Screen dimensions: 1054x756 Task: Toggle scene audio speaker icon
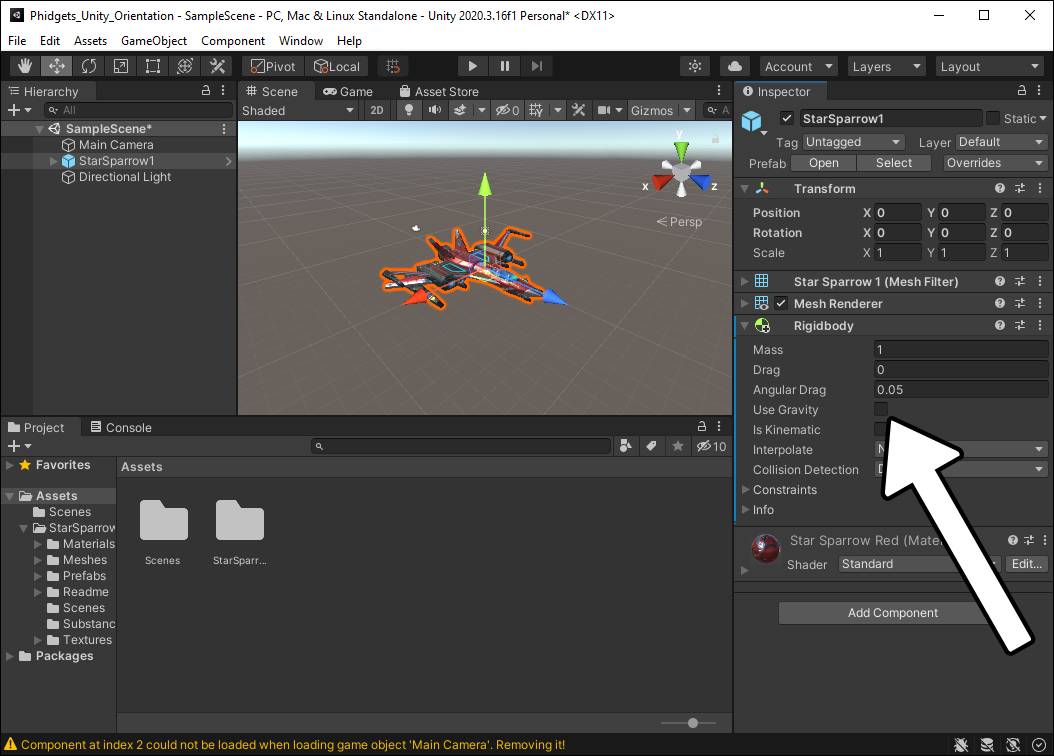[435, 110]
